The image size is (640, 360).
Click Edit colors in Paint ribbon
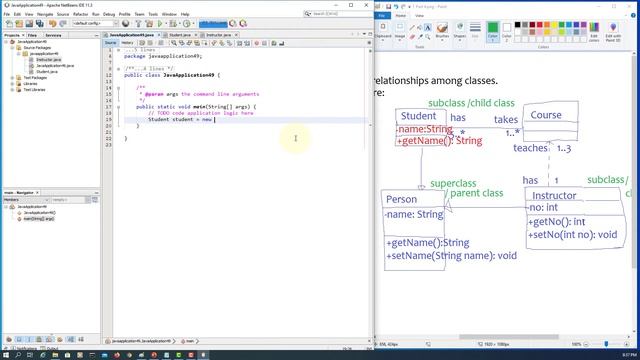click(594, 32)
